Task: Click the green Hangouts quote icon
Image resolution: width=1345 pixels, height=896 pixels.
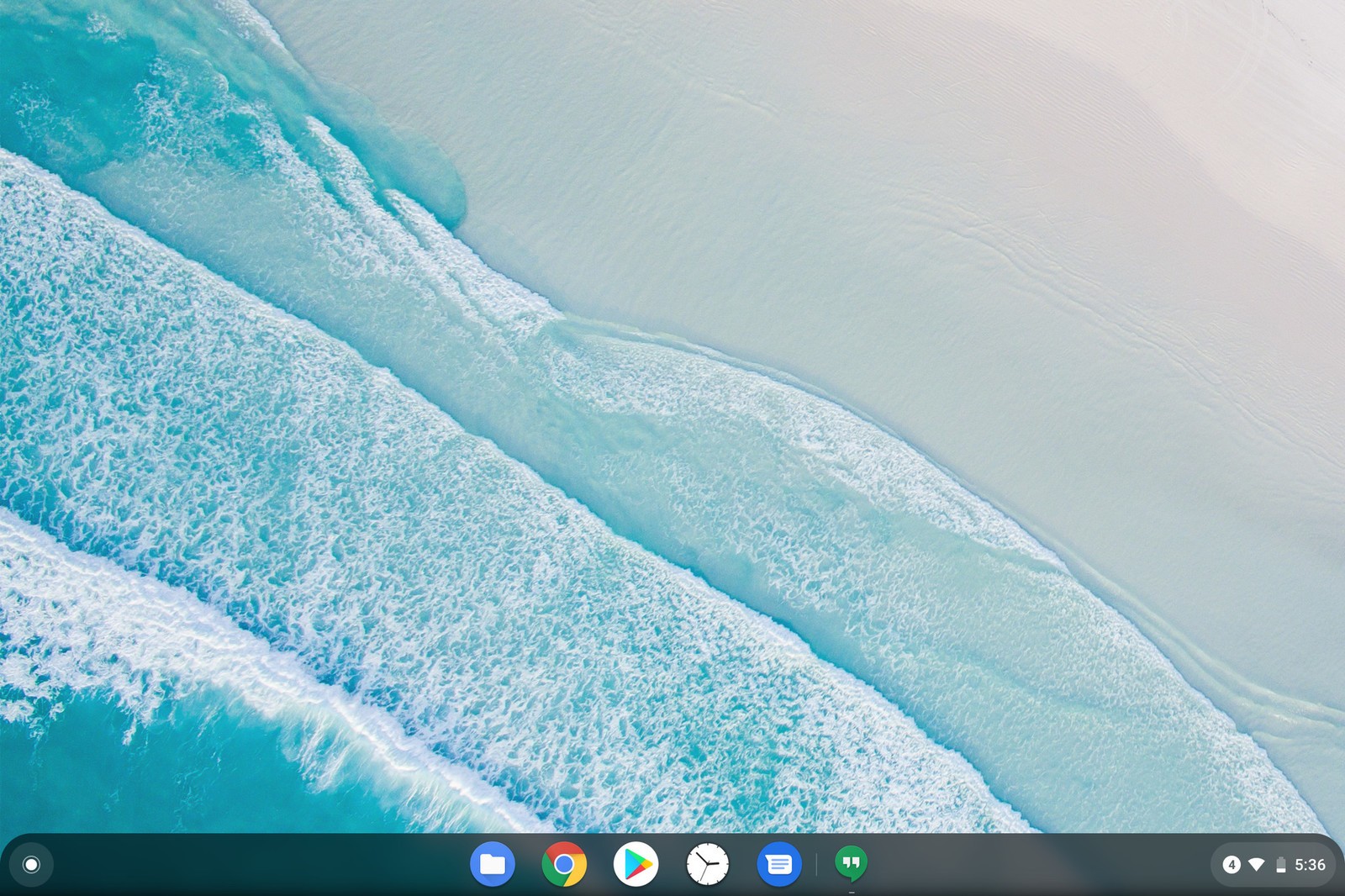Action: (852, 864)
